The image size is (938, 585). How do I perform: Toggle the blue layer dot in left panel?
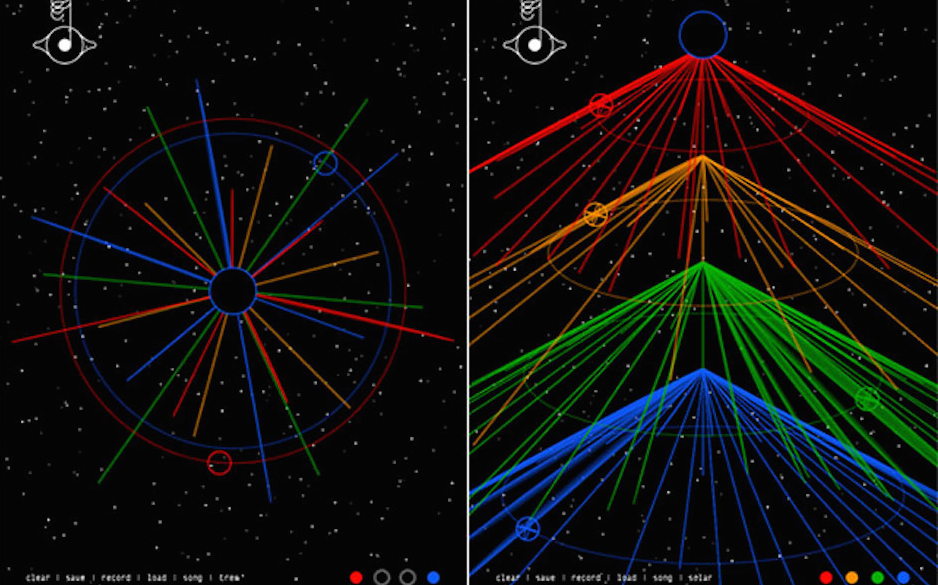point(433,577)
